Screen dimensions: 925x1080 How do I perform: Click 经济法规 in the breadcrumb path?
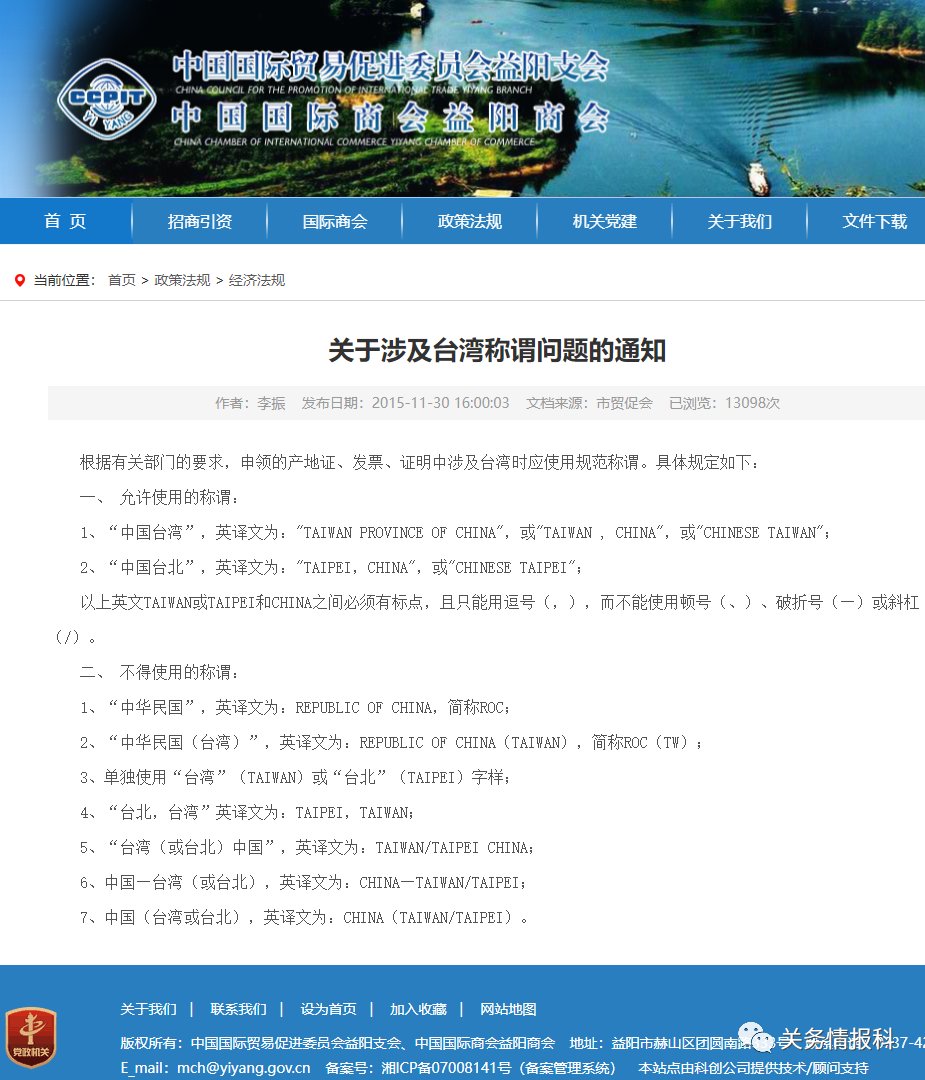[257, 281]
